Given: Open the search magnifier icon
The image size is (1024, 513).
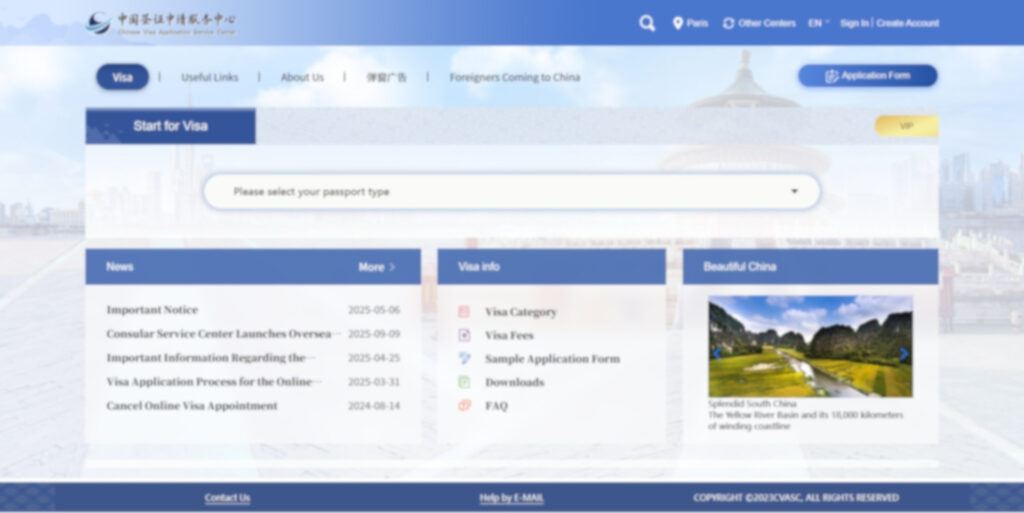Looking at the screenshot, I should pos(647,23).
